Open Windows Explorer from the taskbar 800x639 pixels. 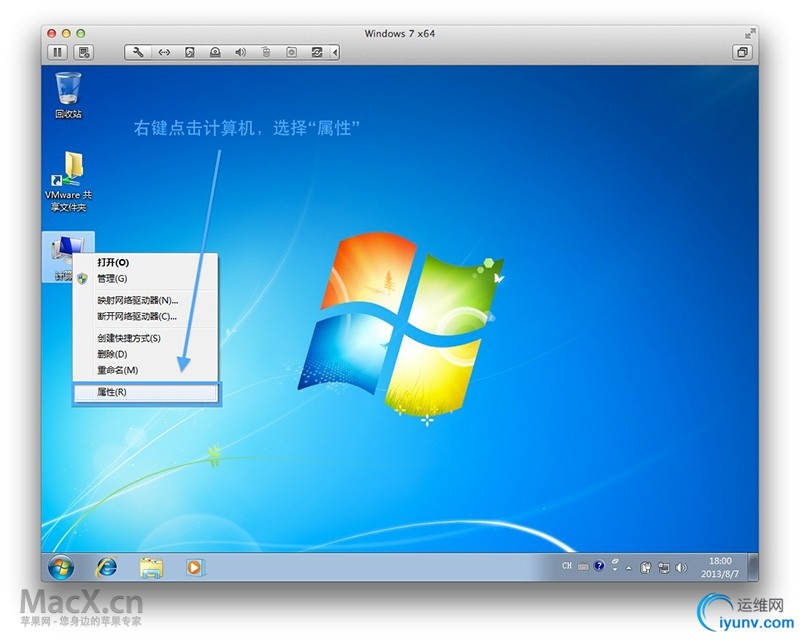pyautogui.click(x=151, y=568)
